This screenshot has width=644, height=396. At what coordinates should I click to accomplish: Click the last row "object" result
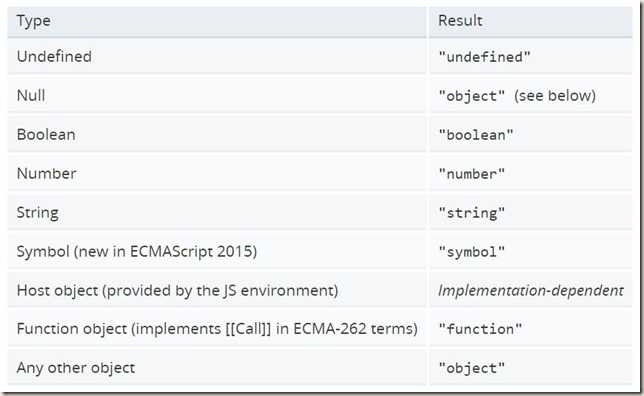[472, 368]
